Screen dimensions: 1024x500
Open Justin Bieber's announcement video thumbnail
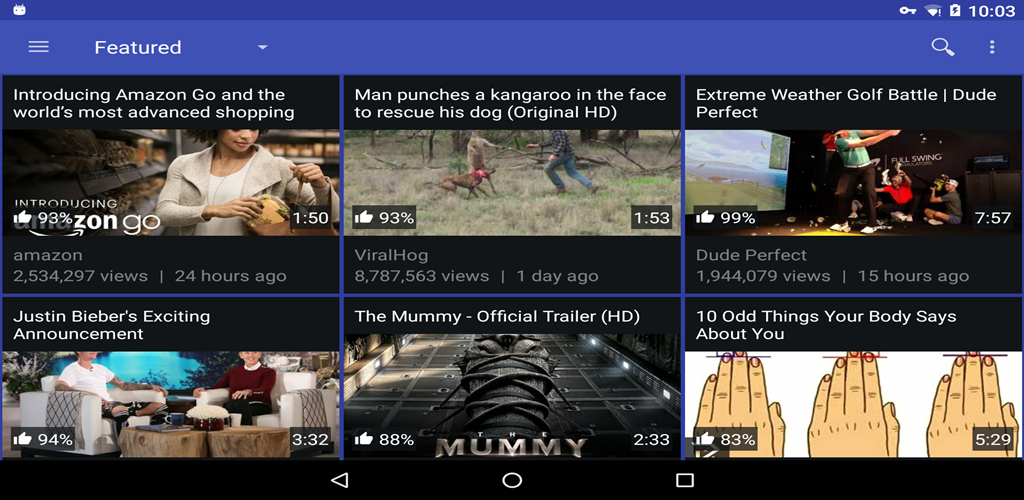(x=171, y=404)
